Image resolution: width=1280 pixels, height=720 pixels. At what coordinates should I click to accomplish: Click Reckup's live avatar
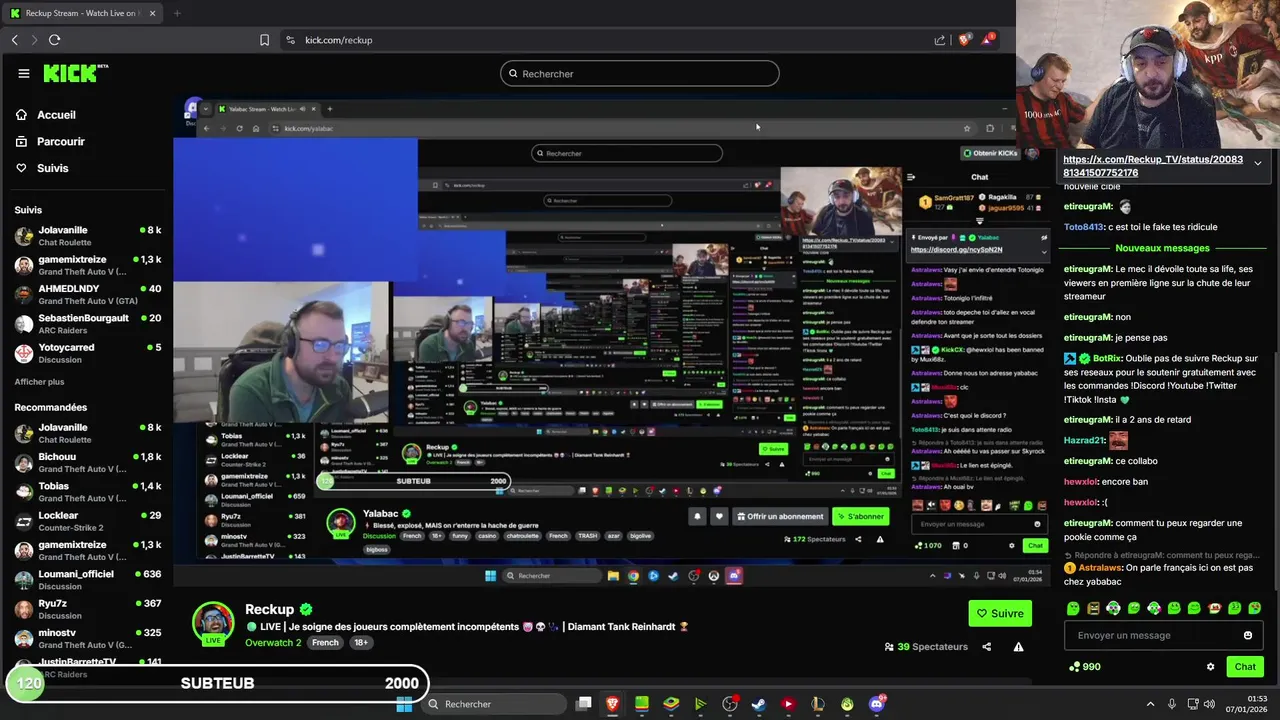(x=213, y=623)
